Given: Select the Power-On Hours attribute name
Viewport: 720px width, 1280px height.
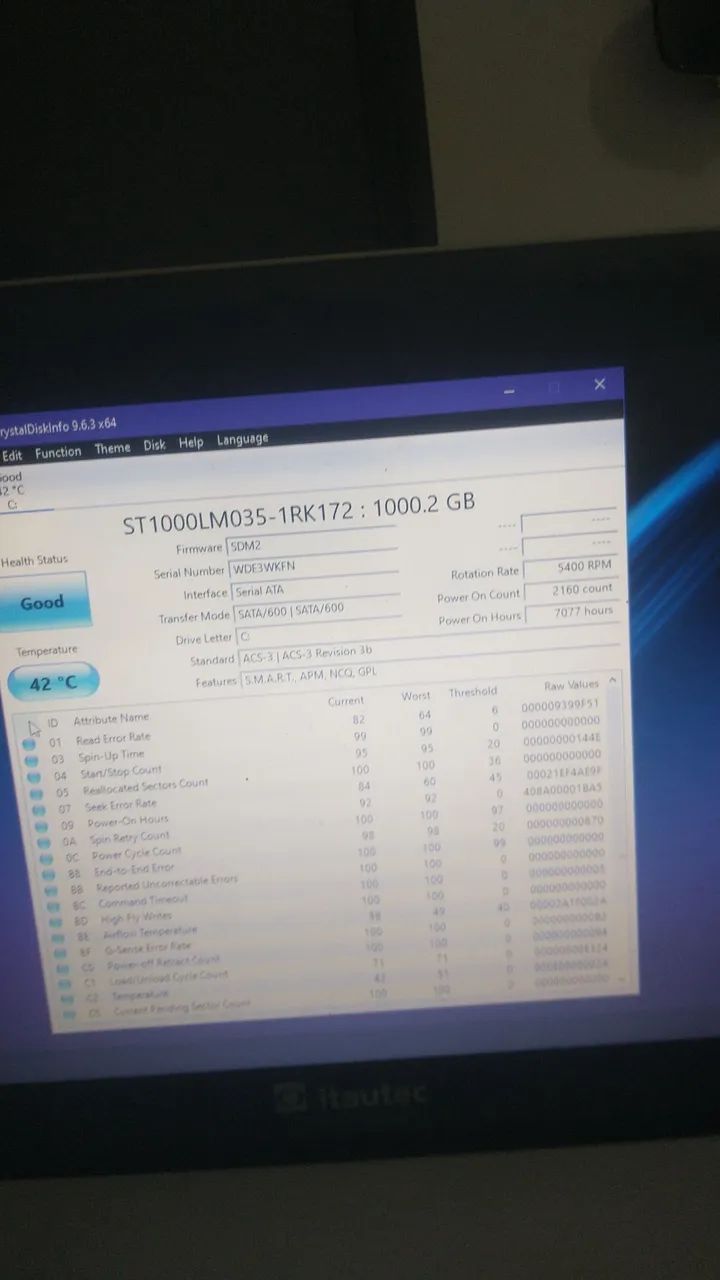Looking at the screenshot, I should (x=128, y=821).
